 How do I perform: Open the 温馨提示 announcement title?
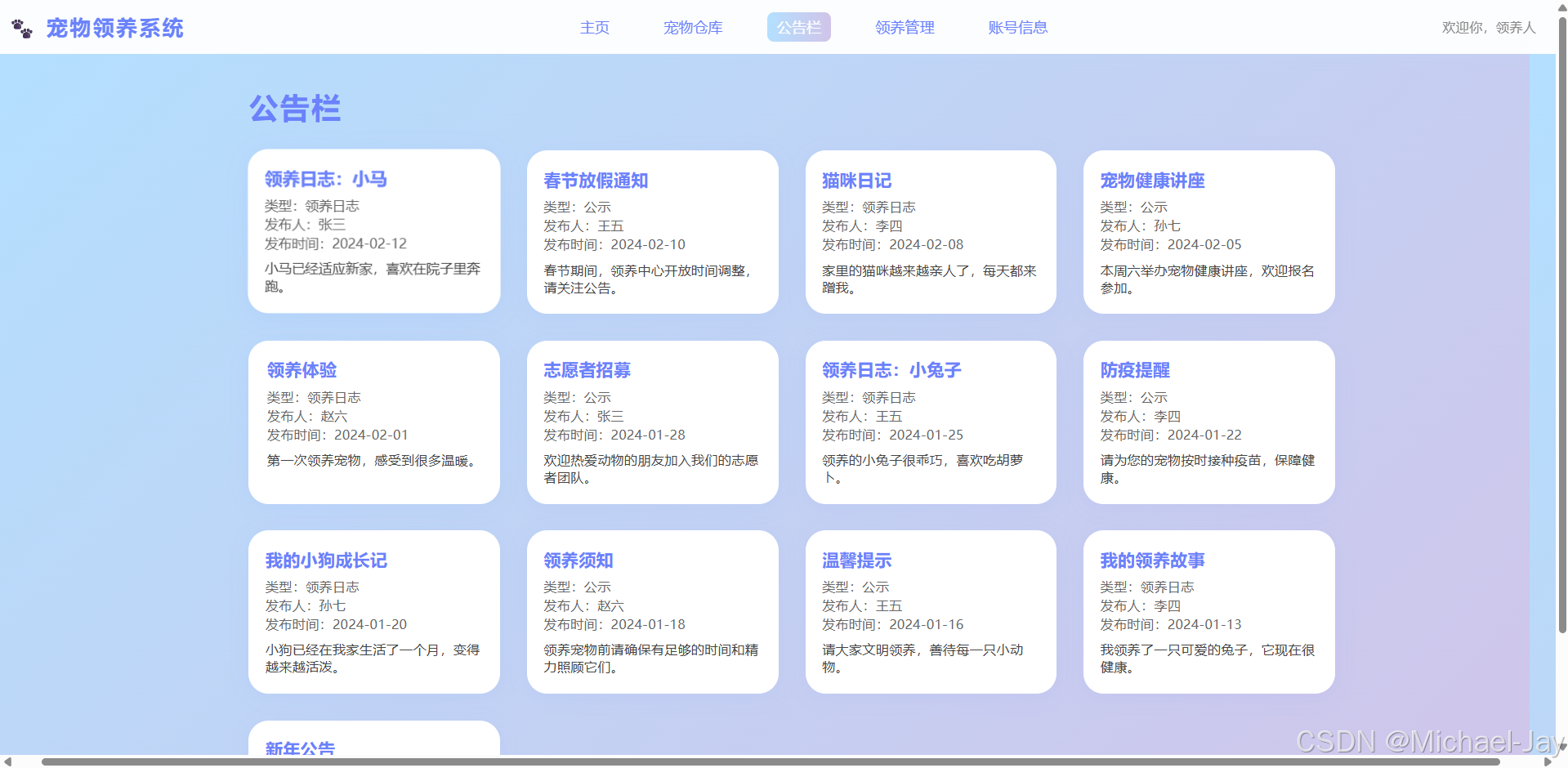pyautogui.click(x=856, y=560)
